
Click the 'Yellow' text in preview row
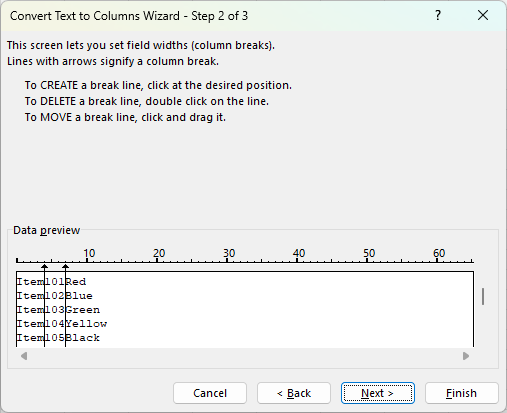[86, 324]
